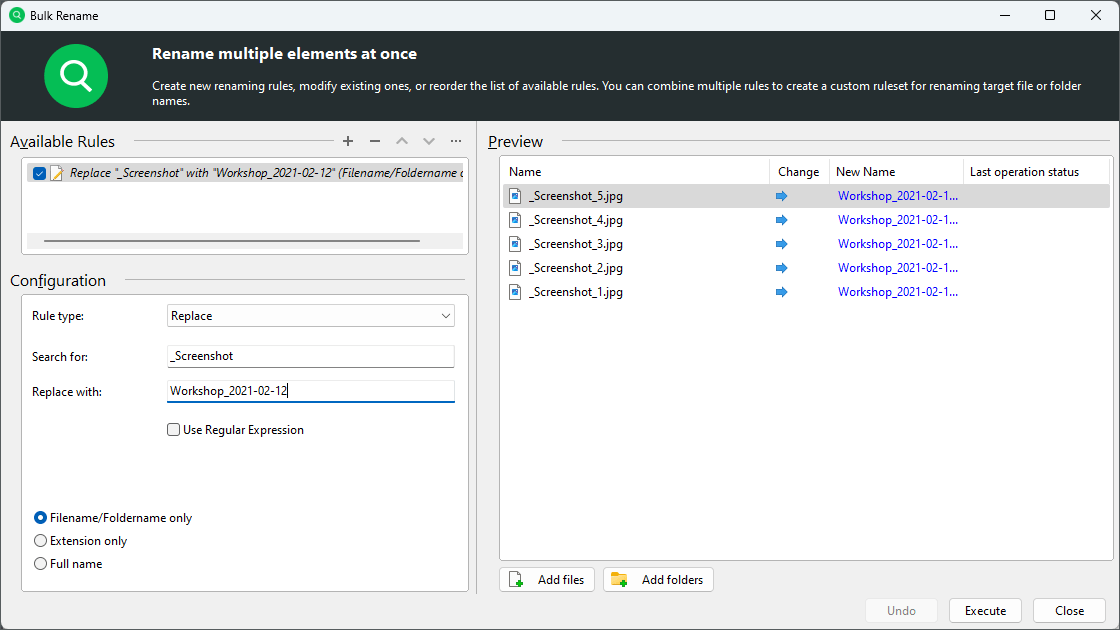Enable Use Regular Expression checkbox
Image resolution: width=1120 pixels, height=630 pixels.
pyautogui.click(x=174, y=430)
